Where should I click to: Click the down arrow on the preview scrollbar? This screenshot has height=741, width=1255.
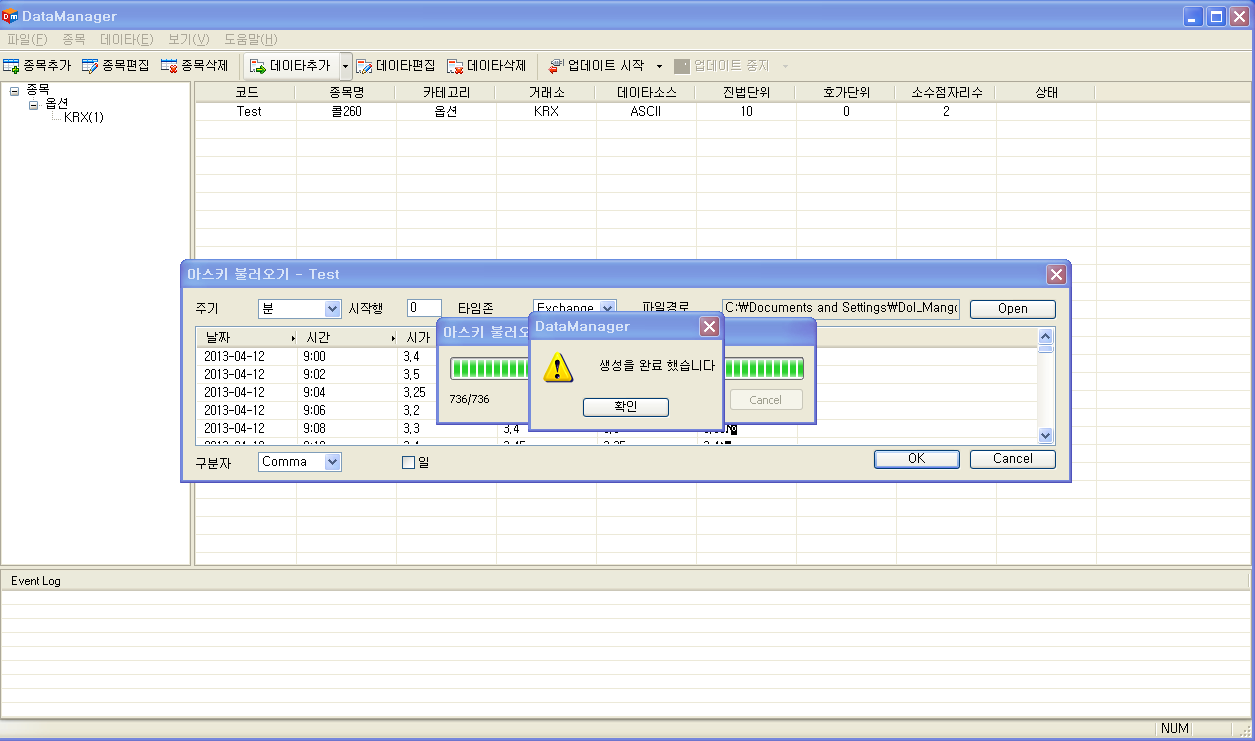tap(1046, 436)
